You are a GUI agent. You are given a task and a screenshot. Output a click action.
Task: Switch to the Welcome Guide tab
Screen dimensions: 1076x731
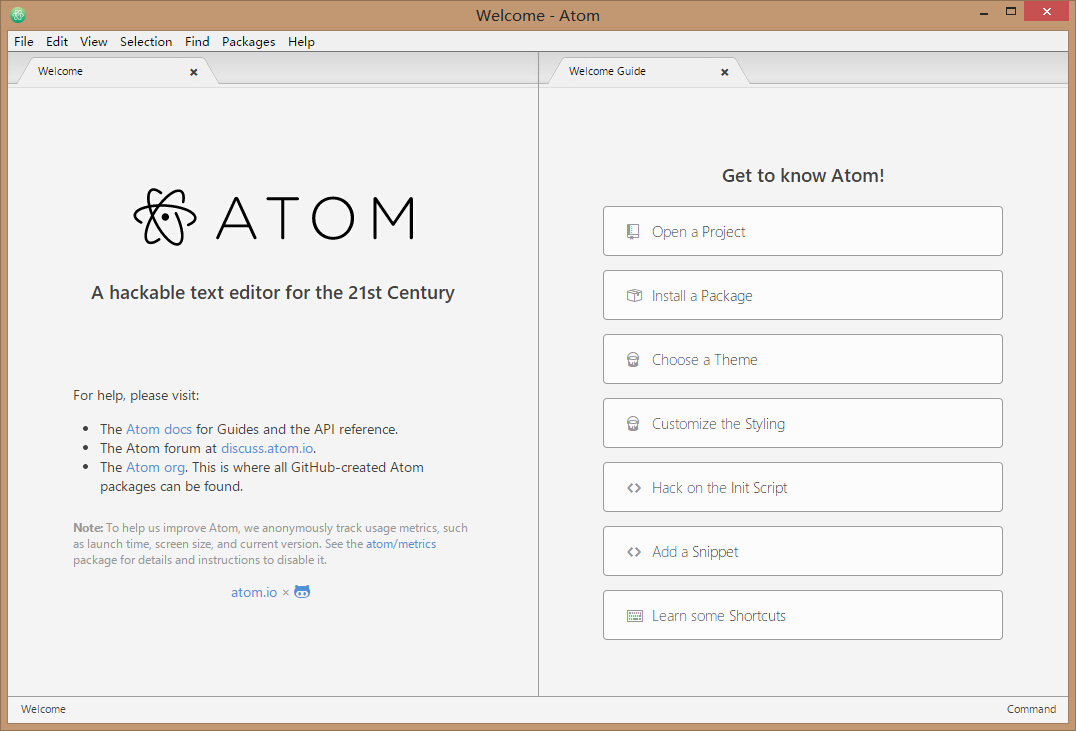click(x=607, y=71)
